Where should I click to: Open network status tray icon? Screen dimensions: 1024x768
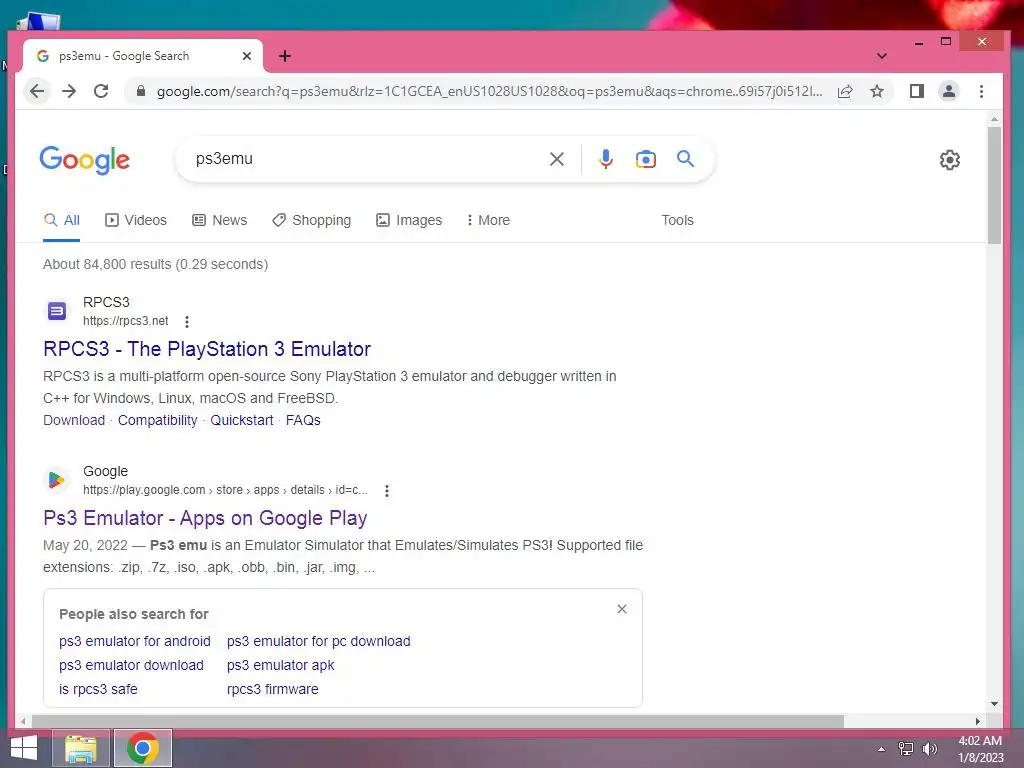click(x=905, y=749)
